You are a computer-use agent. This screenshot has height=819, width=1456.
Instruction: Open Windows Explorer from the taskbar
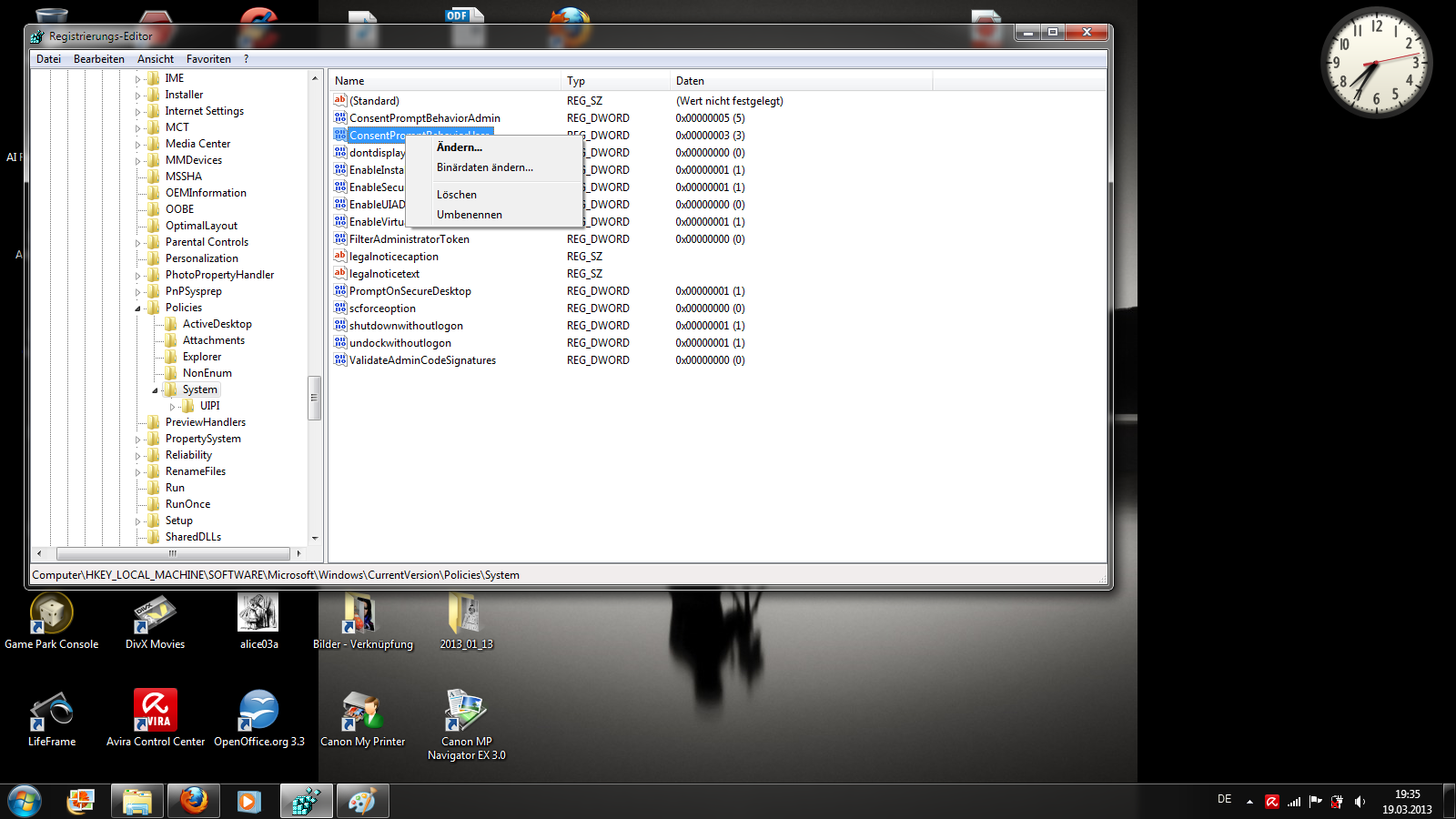[x=137, y=801]
